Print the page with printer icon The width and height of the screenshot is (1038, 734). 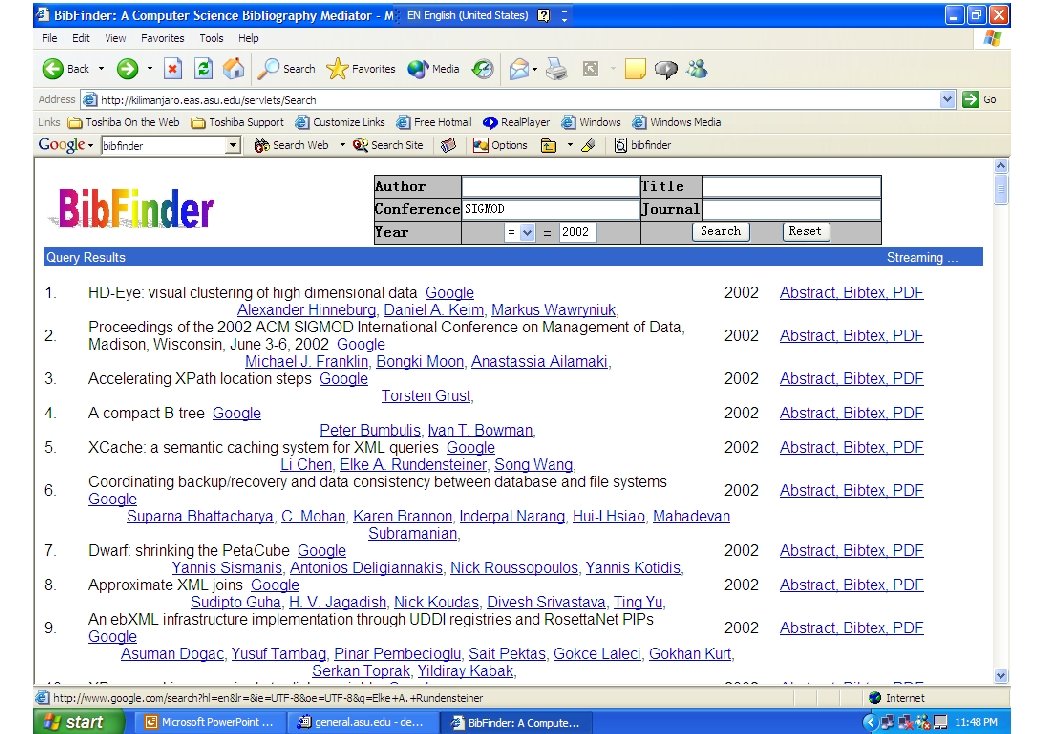(556, 69)
